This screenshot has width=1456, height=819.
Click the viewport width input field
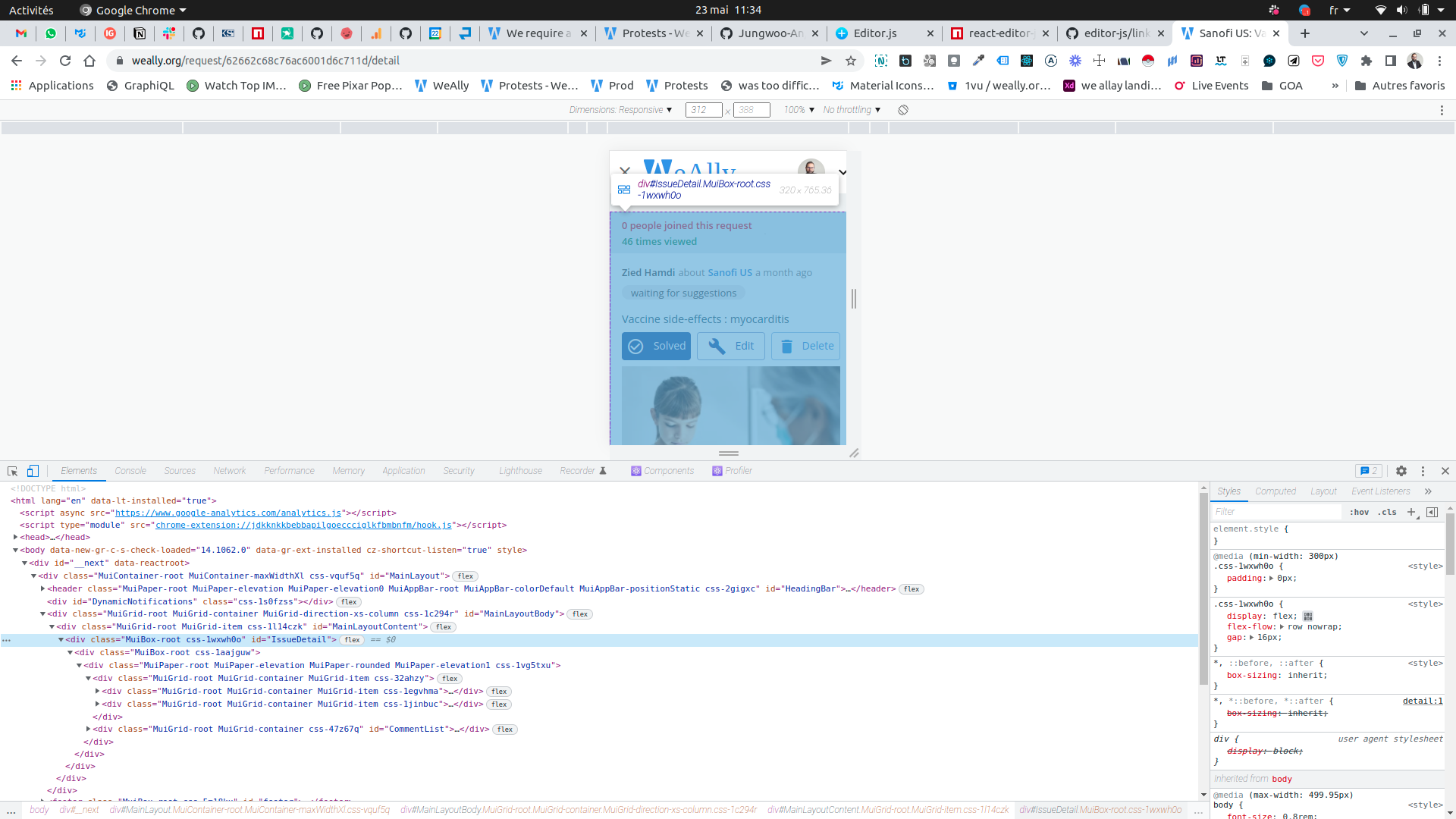tap(704, 110)
